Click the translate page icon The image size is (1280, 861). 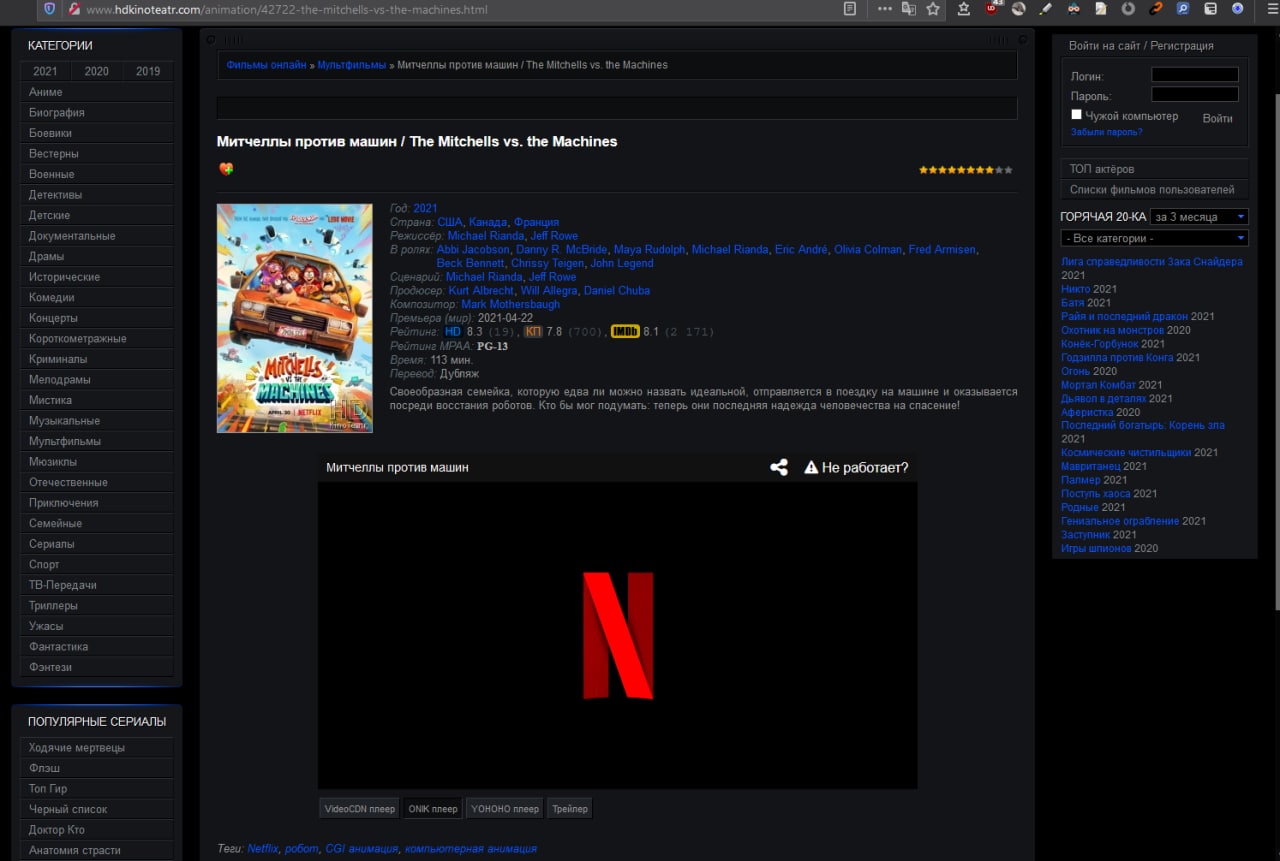[909, 9]
